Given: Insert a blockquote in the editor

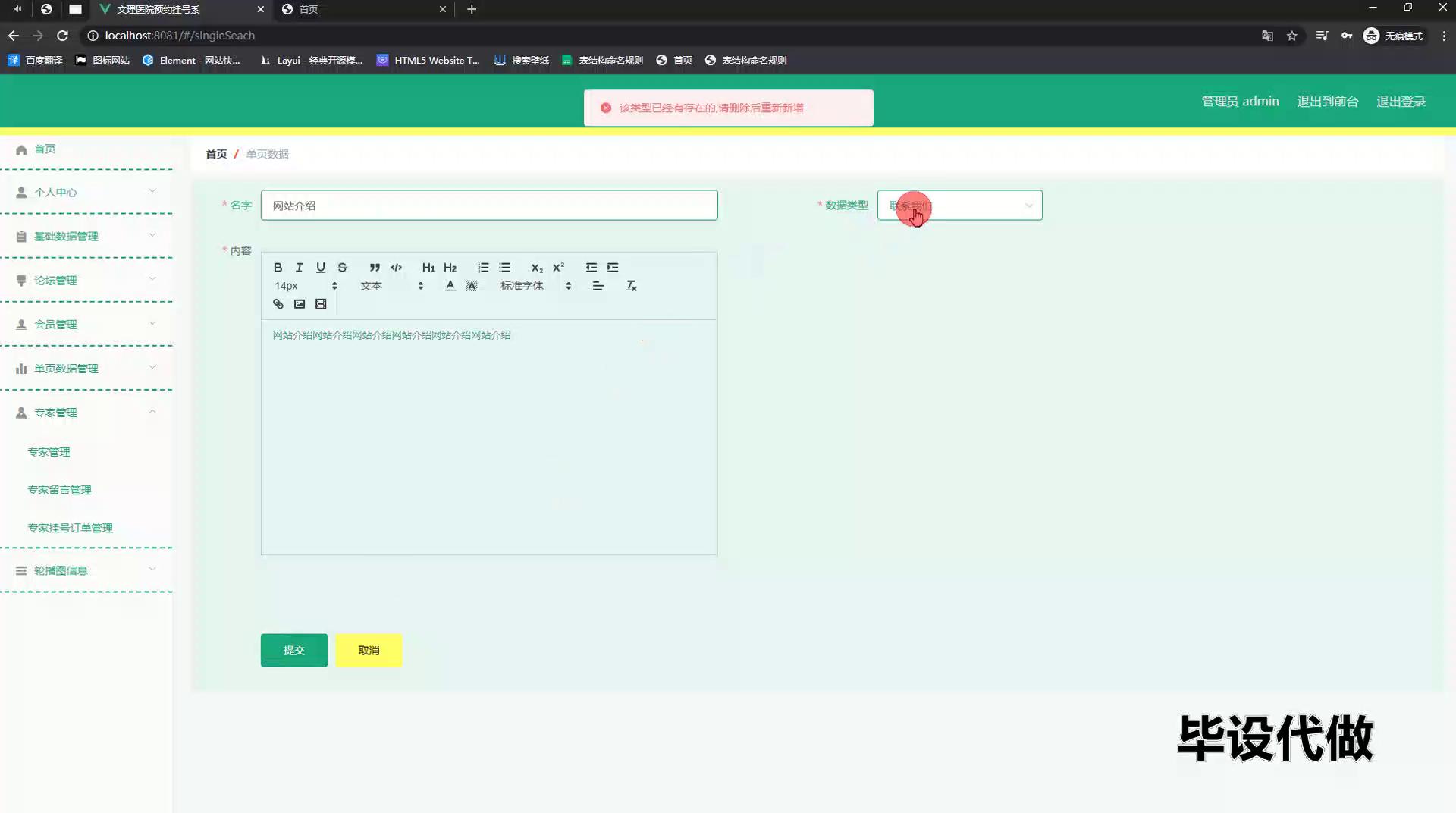Looking at the screenshot, I should pyautogui.click(x=375, y=268).
